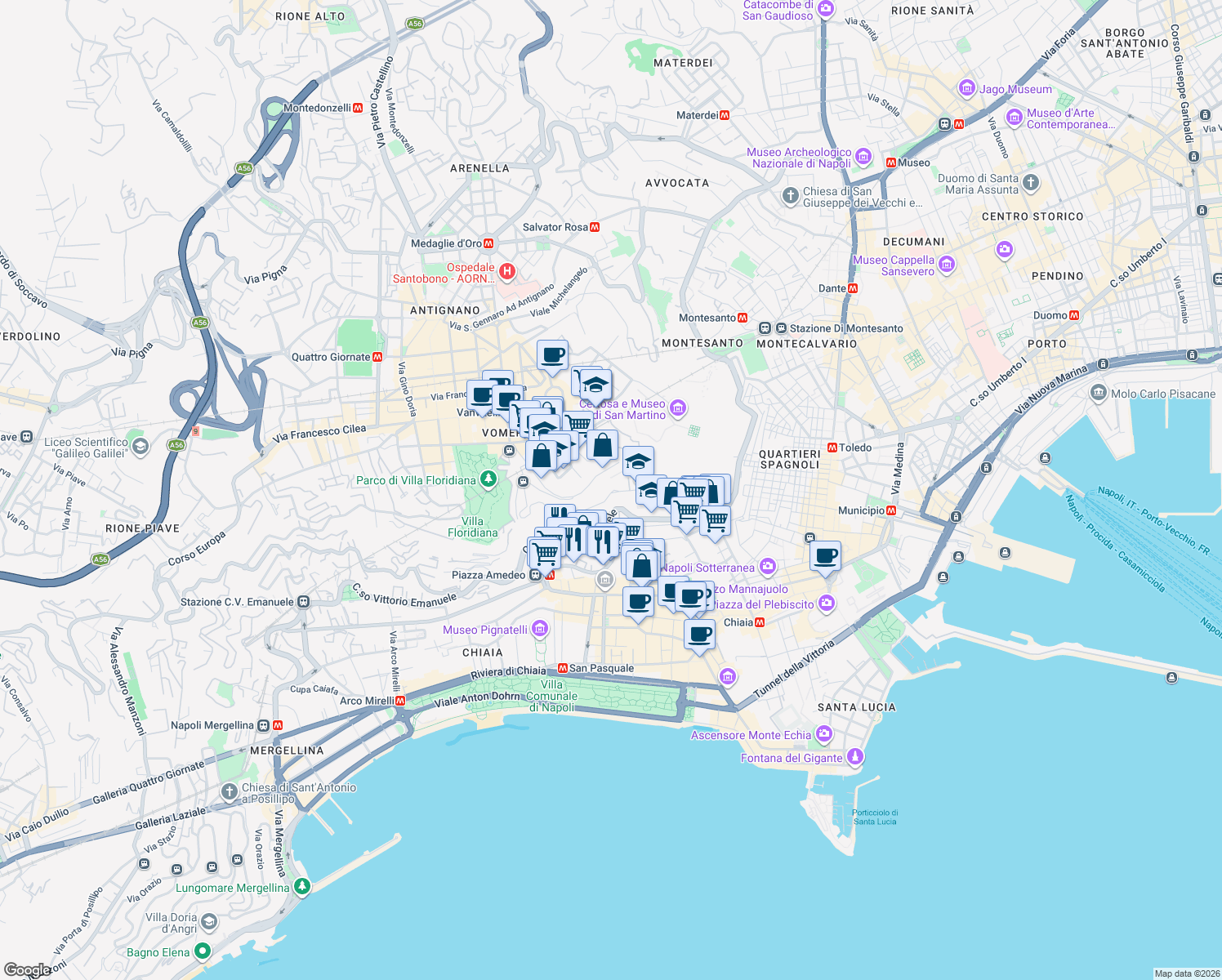
Task: Select the Chiesa di Sant'Antonio a Posillipo church icon
Action: [x=228, y=791]
